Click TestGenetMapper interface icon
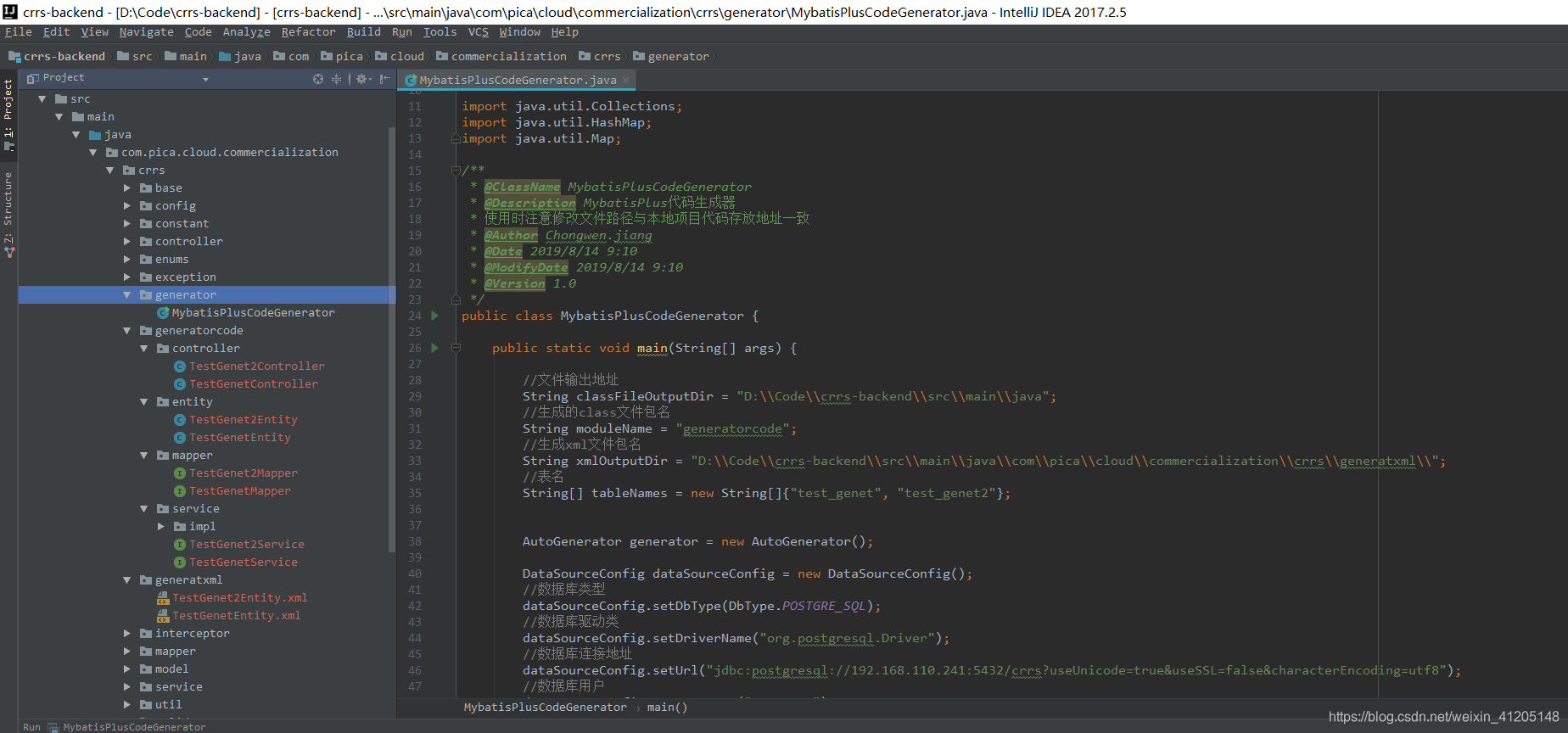Screen dimensions: 1568x733 [180, 491]
